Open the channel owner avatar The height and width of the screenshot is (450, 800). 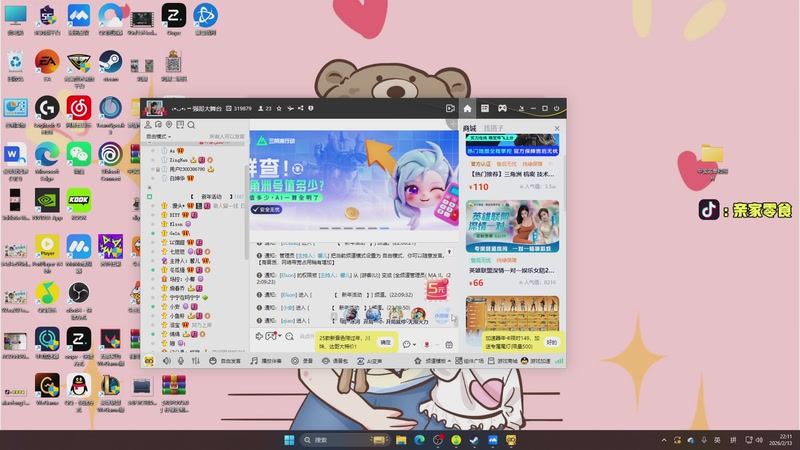154,108
